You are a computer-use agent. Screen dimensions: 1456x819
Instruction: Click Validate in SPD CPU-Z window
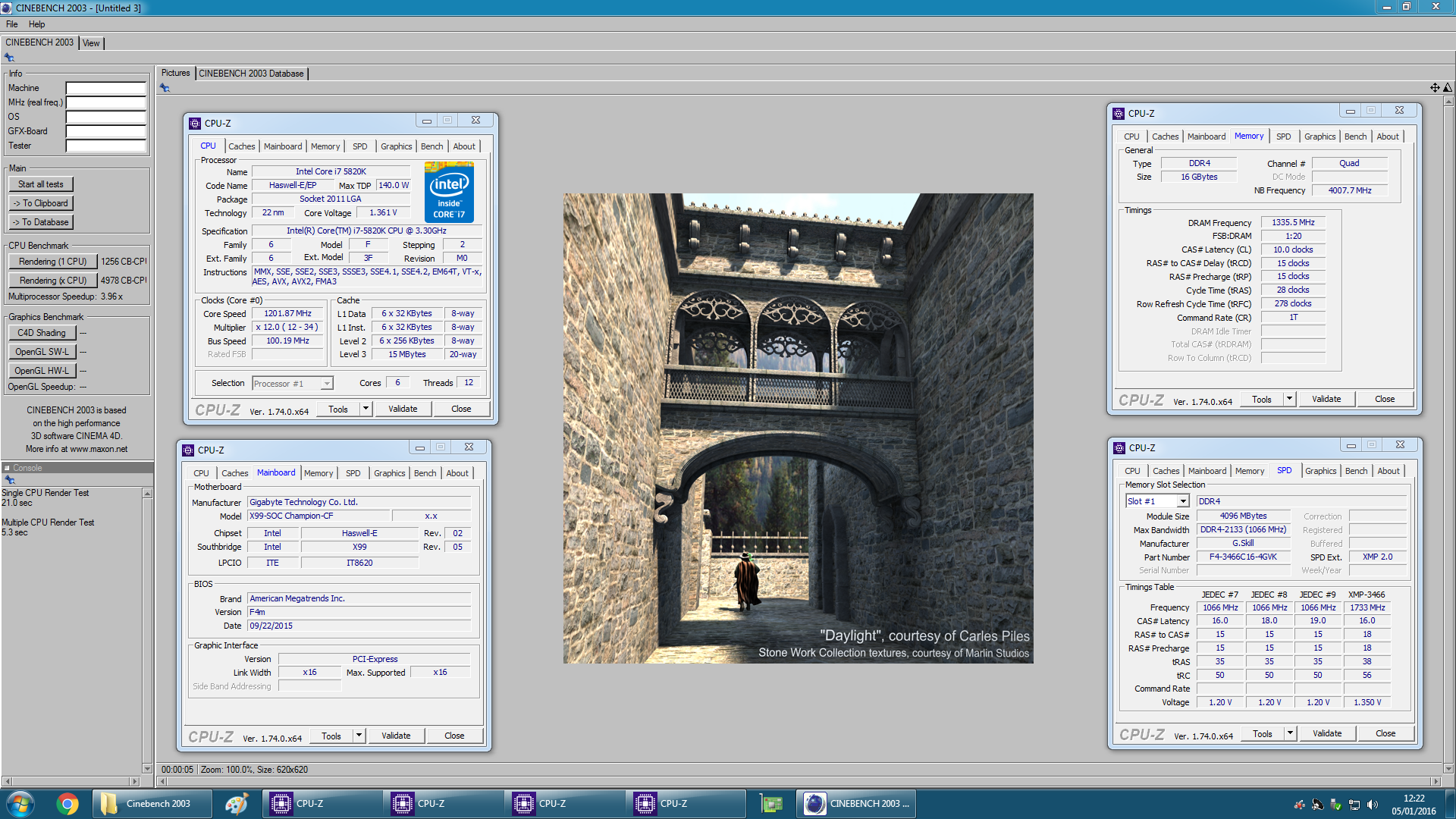pyautogui.click(x=1327, y=733)
